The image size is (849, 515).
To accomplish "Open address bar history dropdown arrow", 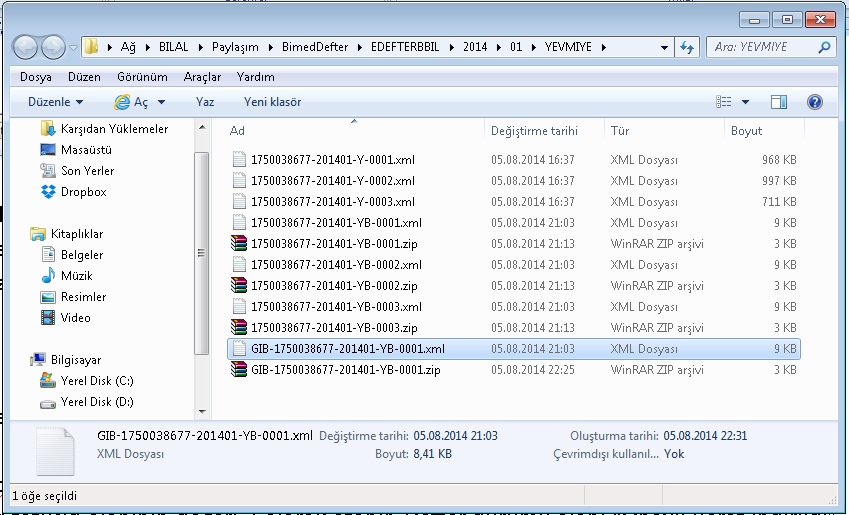I will point(664,48).
